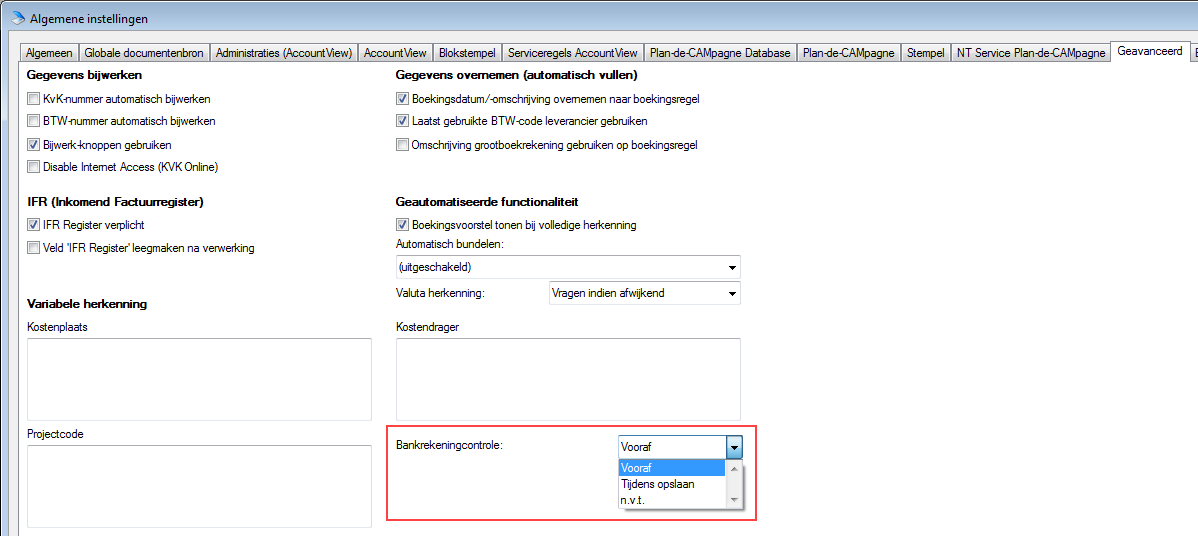The image size is (1198, 536).
Task: Enable KvK-nummer automatisch bijwerken checkbox
Action: coord(33,98)
